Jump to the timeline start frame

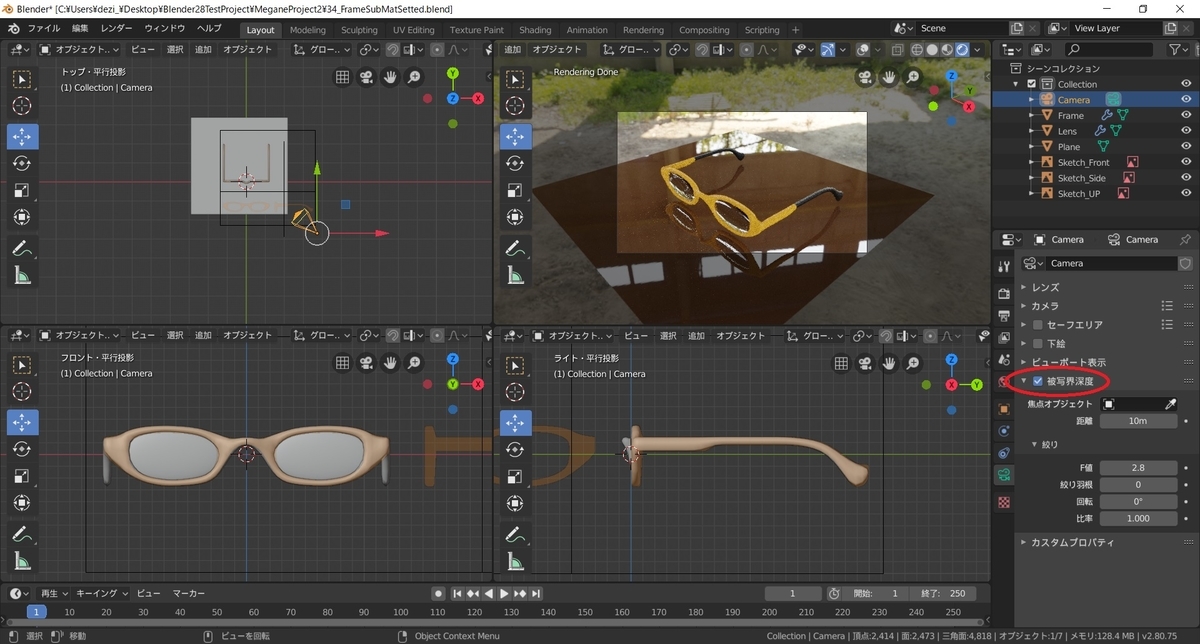tap(456, 593)
